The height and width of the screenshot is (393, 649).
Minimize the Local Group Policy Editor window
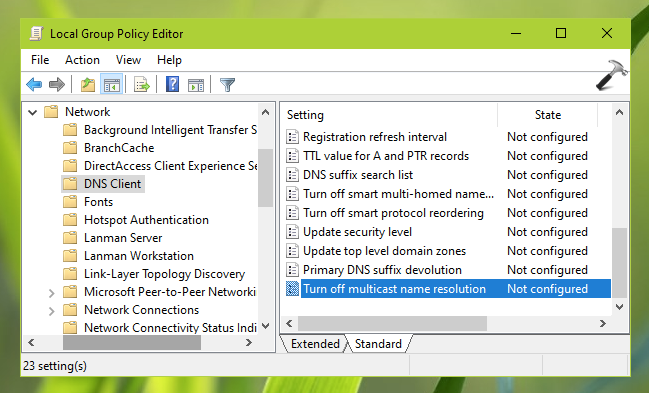click(516, 33)
